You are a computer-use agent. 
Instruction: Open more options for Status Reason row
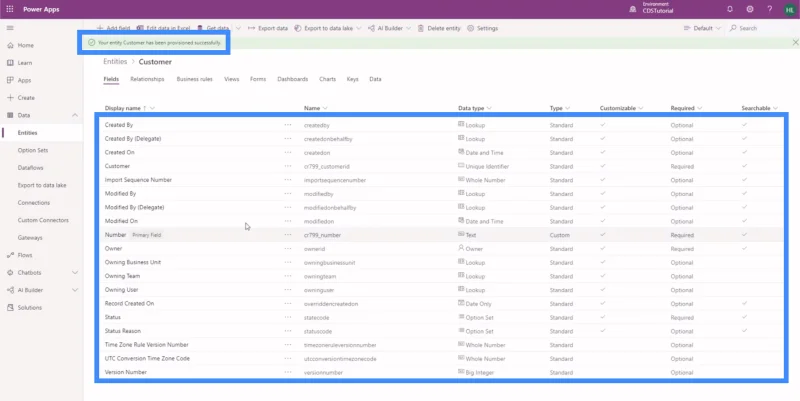click(x=288, y=331)
